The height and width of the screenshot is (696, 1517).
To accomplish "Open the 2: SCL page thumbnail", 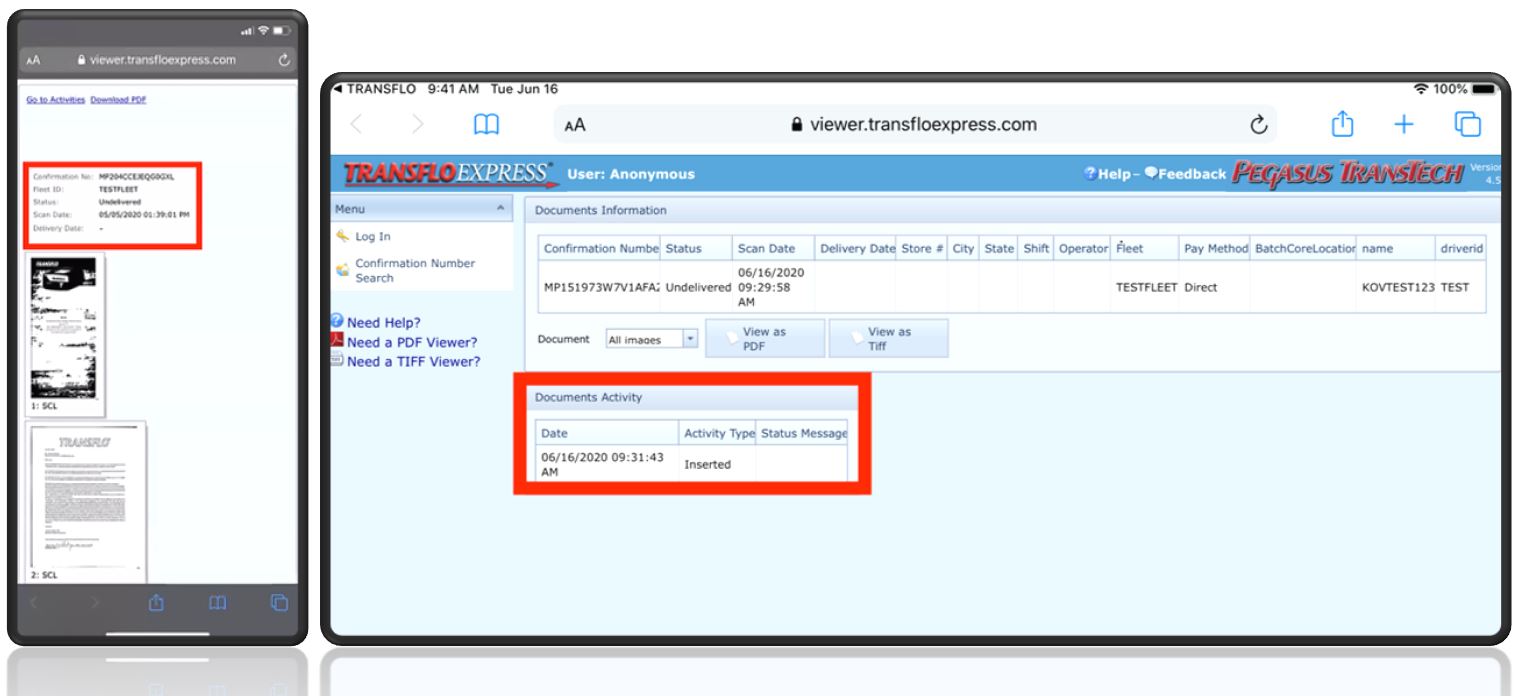I will [84, 501].
